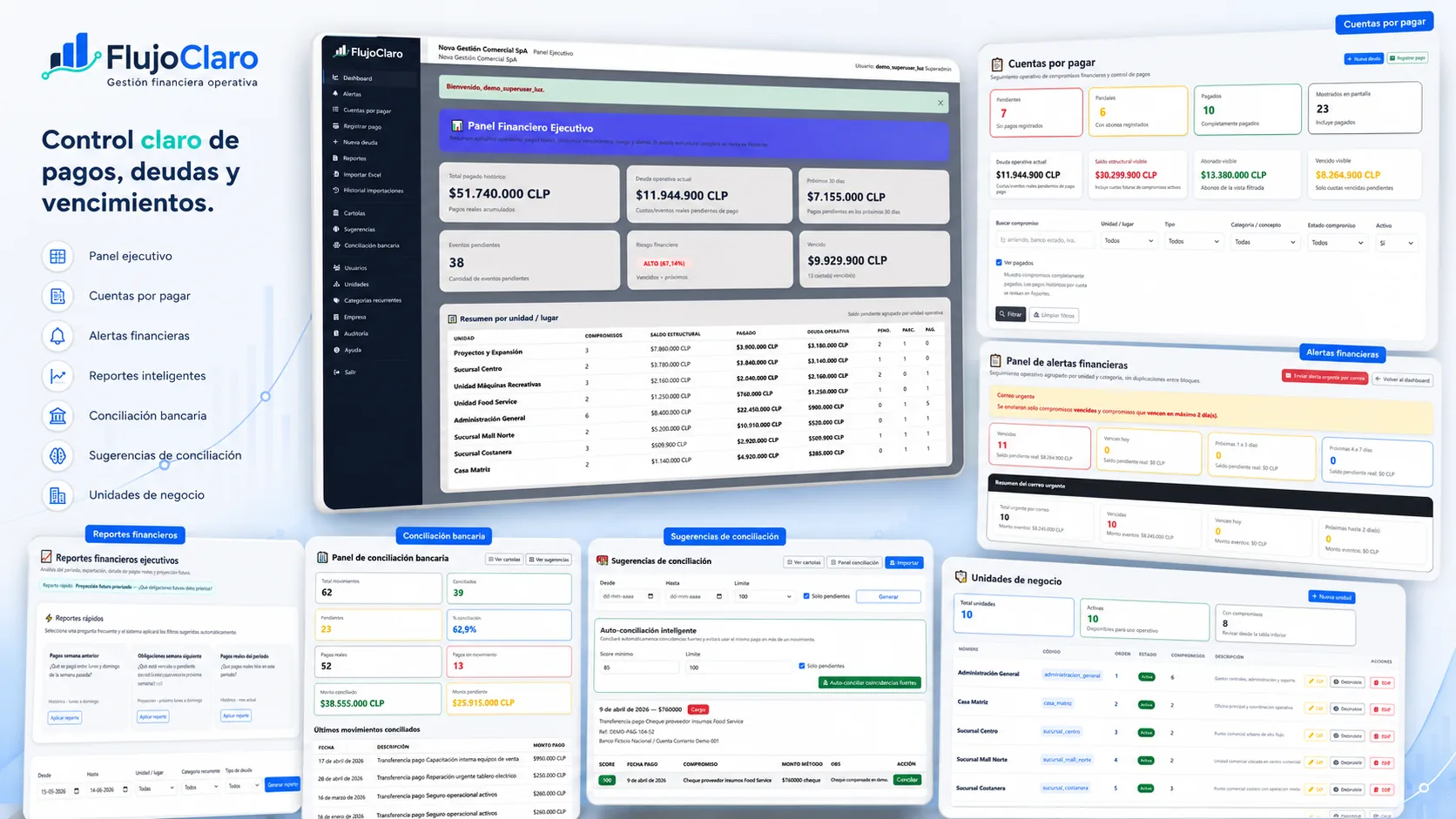Click the Score mínimo input field
This screenshot has width=1456, height=819.
(639, 668)
